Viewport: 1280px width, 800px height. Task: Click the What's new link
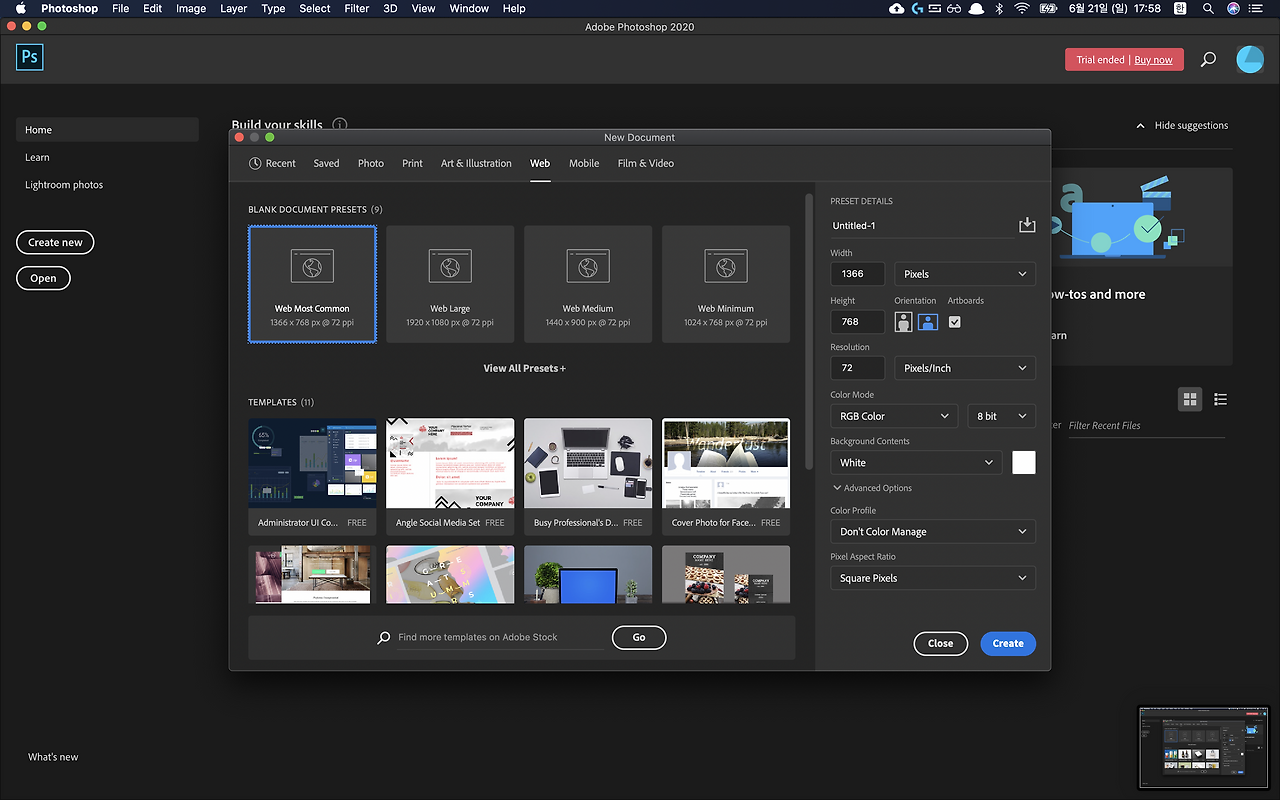(53, 757)
